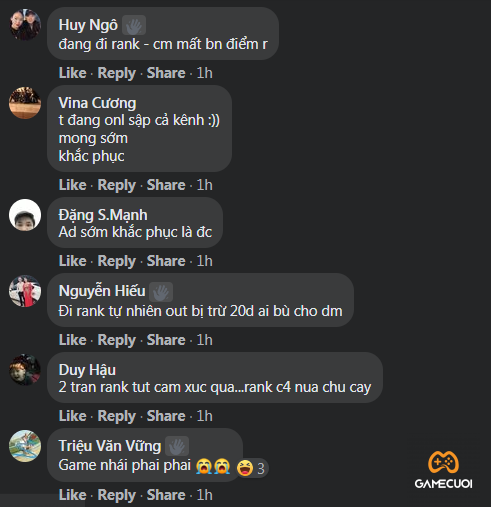Like Nguyễn Hiếu's comment about rank
This screenshot has height=507, width=491.
pyautogui.click(x=73, y=340)
